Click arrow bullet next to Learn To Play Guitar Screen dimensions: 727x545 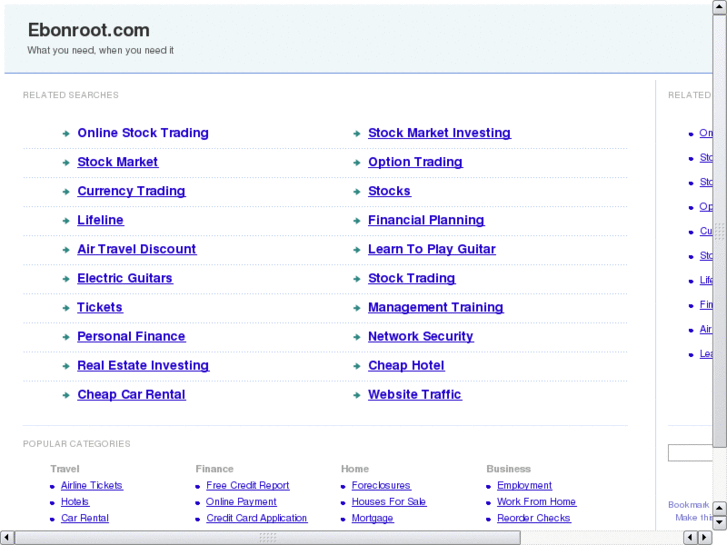pyautogui.click(x=357, y=250)
